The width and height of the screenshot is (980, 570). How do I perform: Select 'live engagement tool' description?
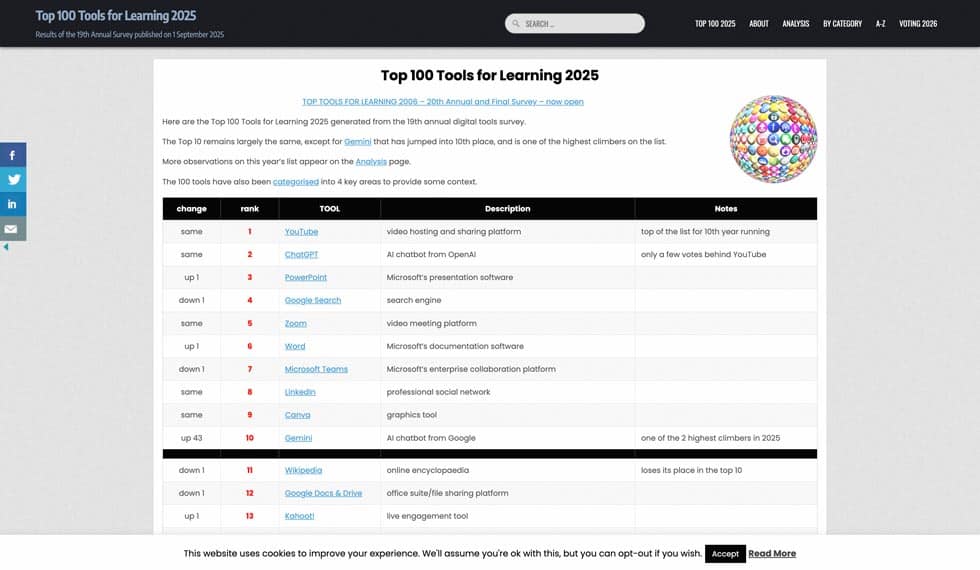pyautogui.click(x=427, y=516)
